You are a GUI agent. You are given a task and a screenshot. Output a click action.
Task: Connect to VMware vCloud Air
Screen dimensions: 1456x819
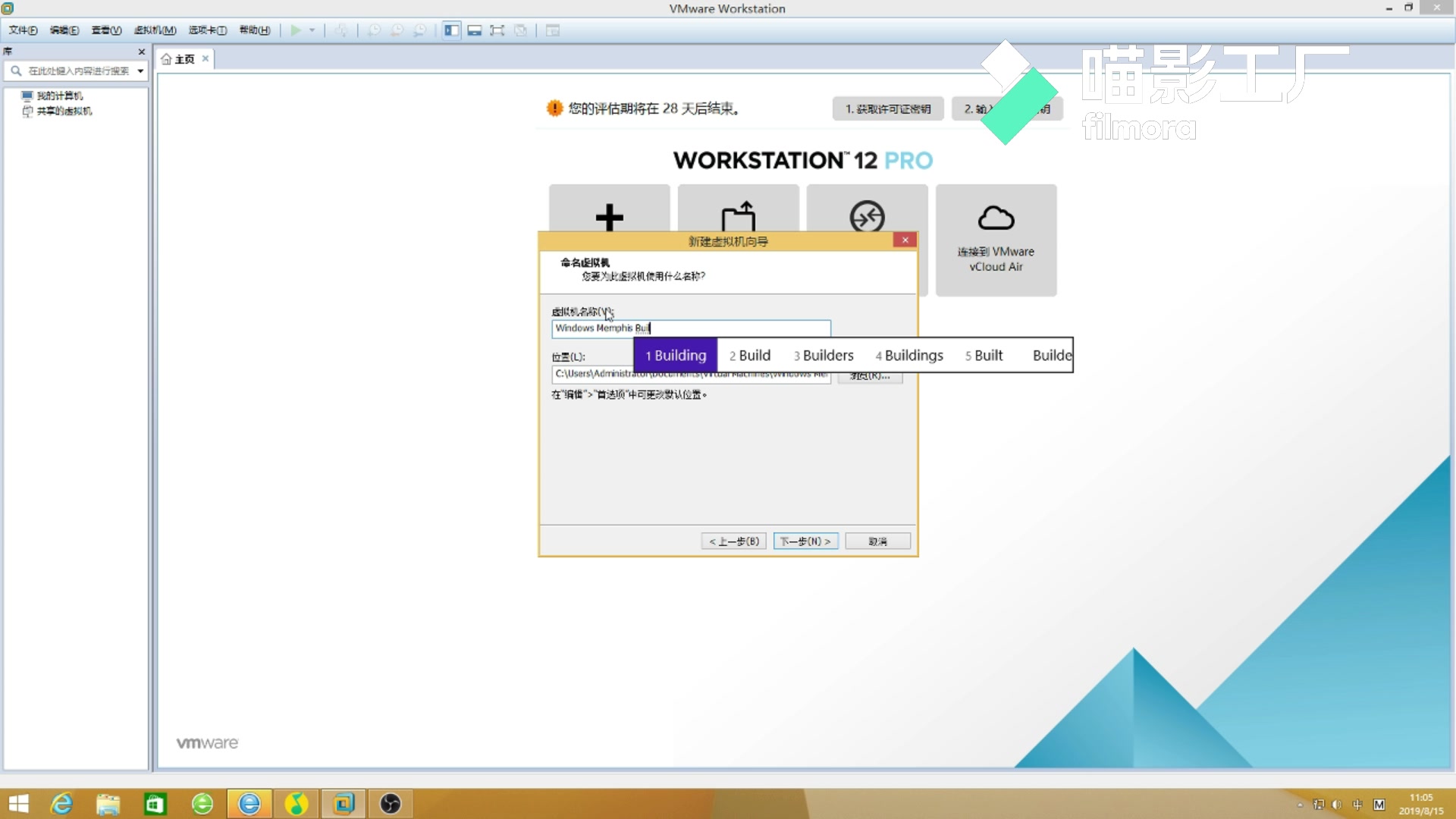coord(996,239)
